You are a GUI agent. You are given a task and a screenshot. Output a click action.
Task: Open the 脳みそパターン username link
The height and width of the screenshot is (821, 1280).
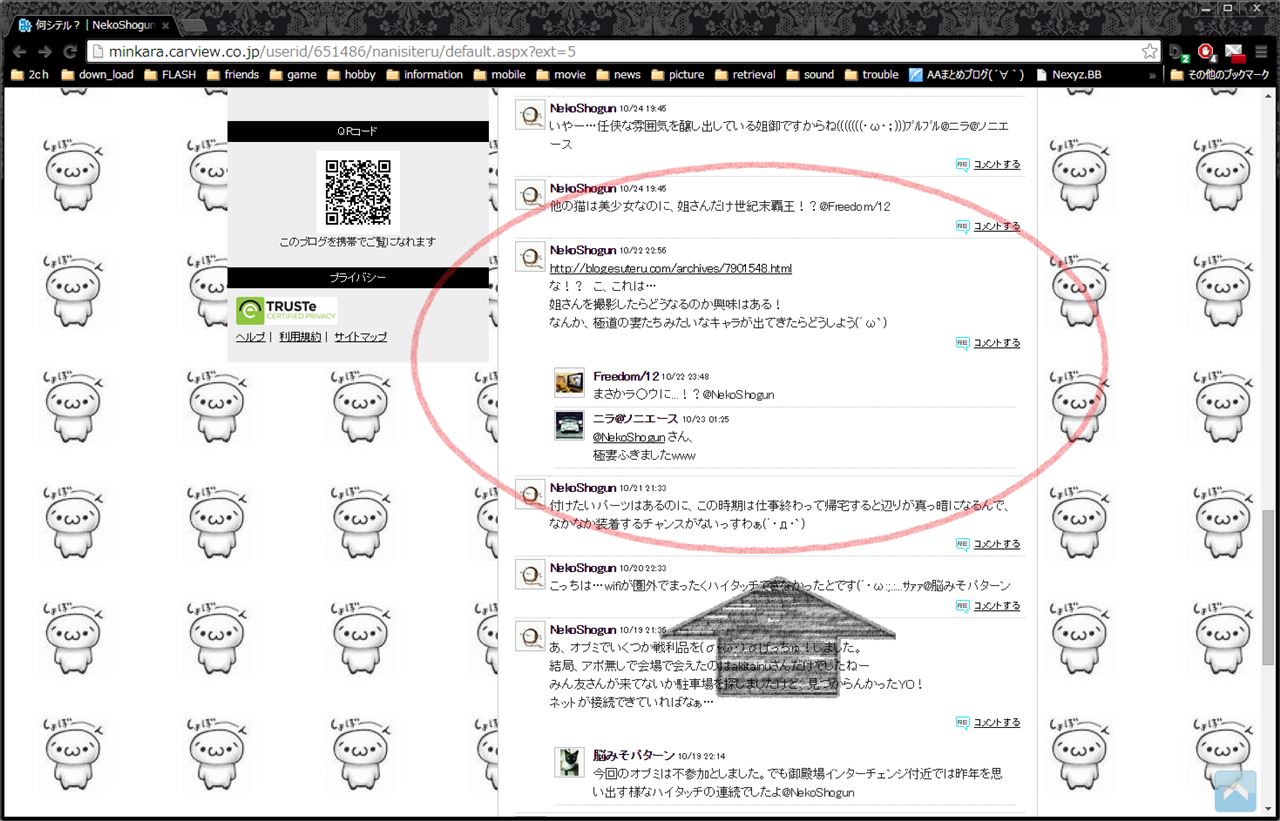point(633,755)
